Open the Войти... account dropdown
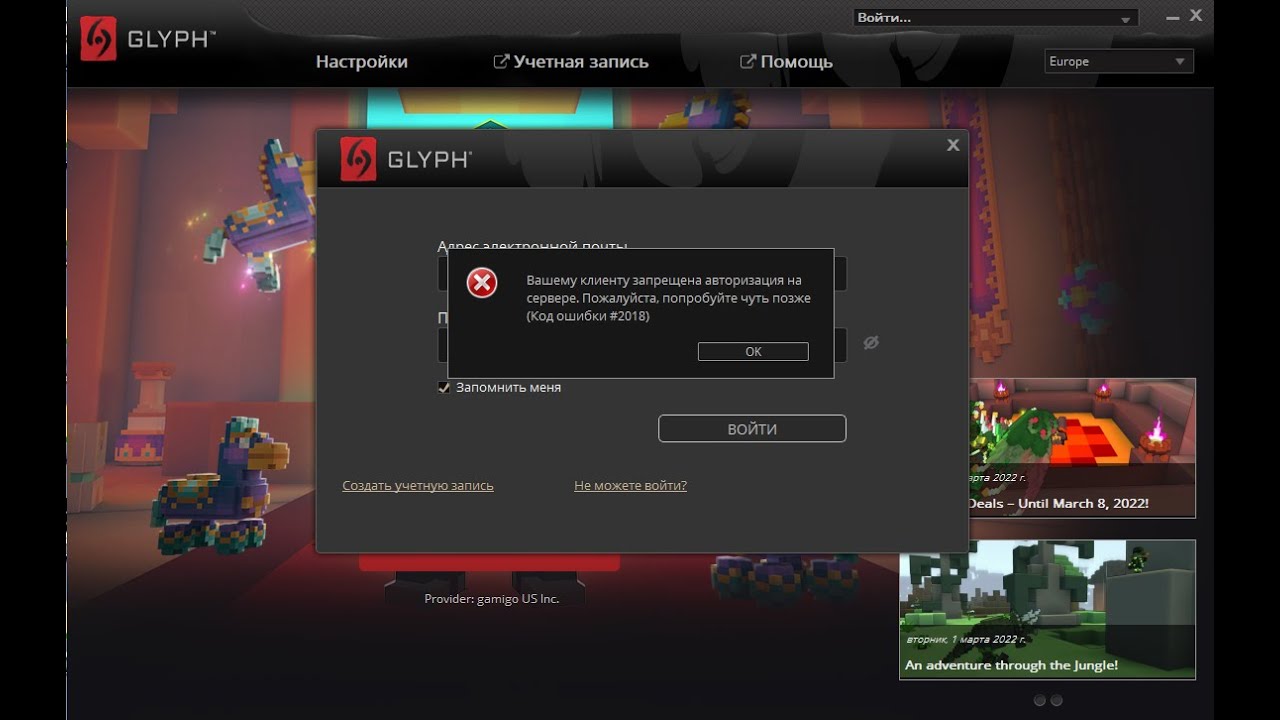Image resolution: width=1280 pixels, height=720 pixels. 996,18
